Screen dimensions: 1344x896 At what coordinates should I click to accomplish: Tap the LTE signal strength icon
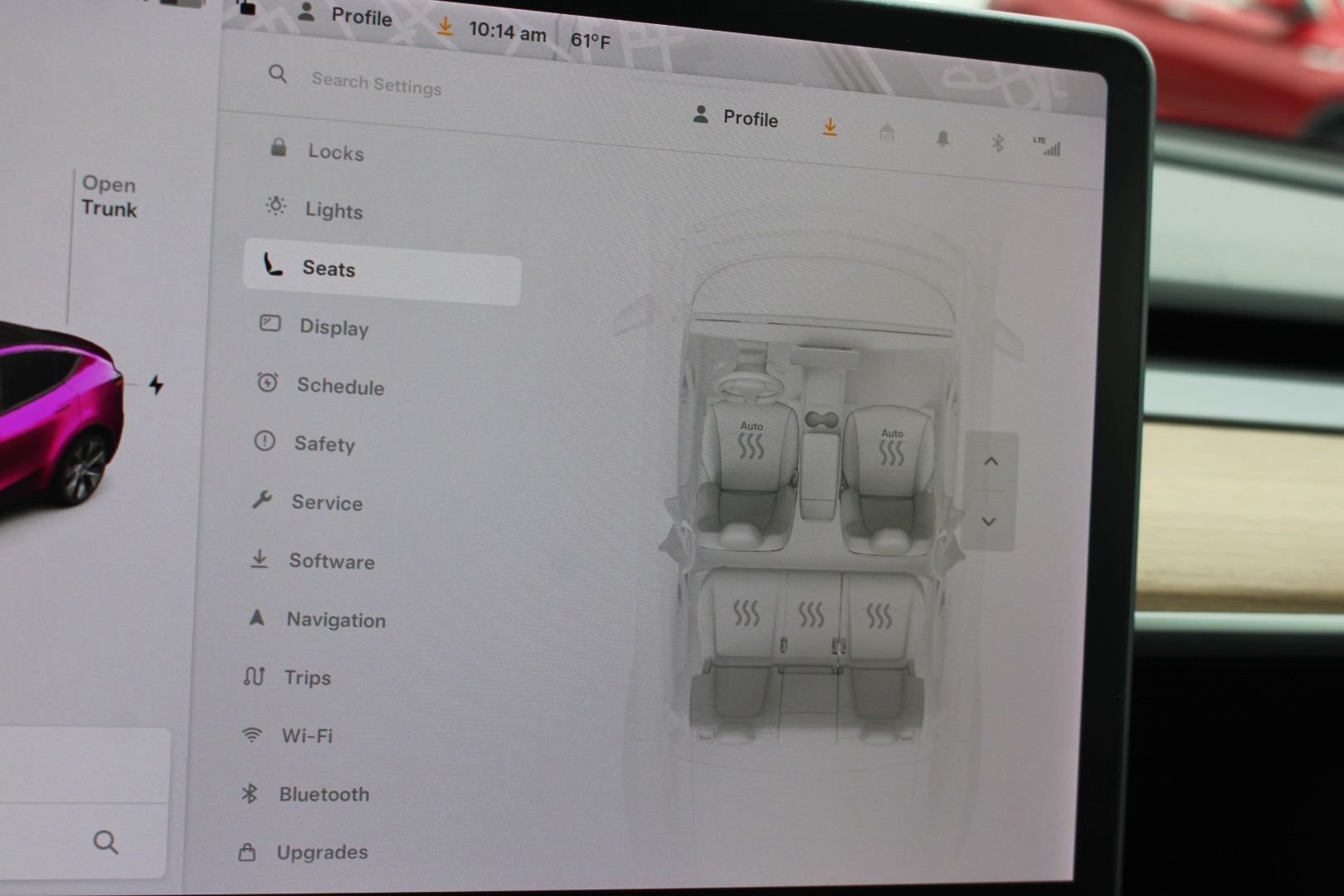coord(1048,147)
